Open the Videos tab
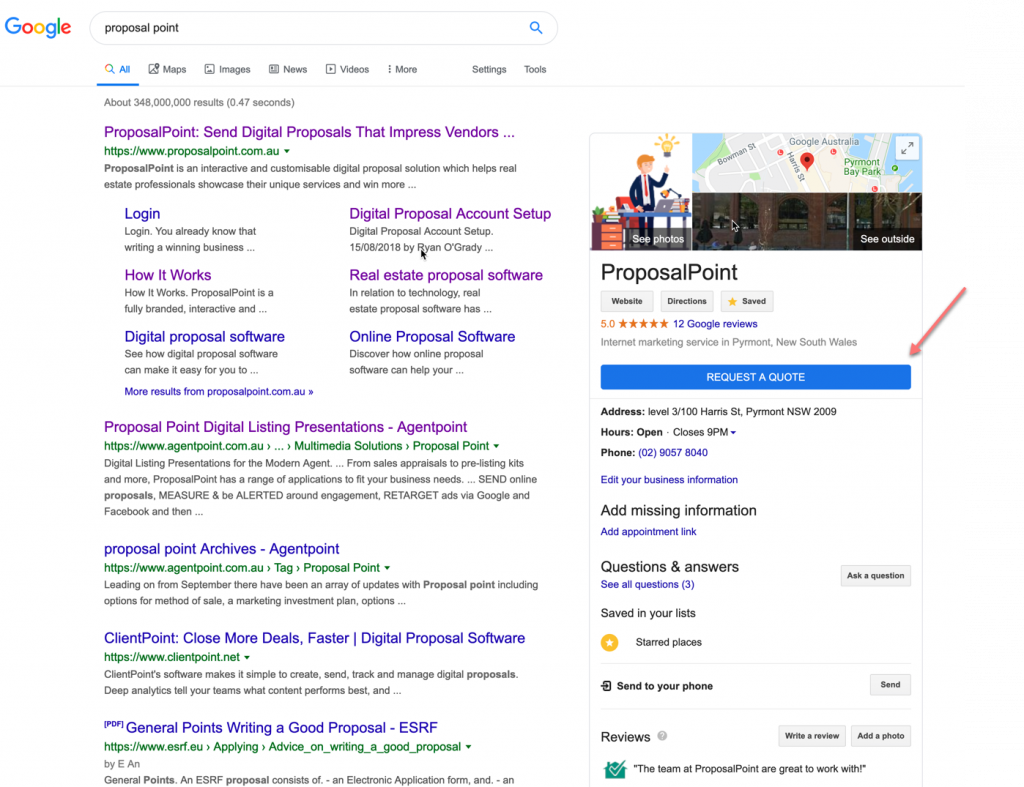Screen dimensions: 1024x787 click(347, 69)
